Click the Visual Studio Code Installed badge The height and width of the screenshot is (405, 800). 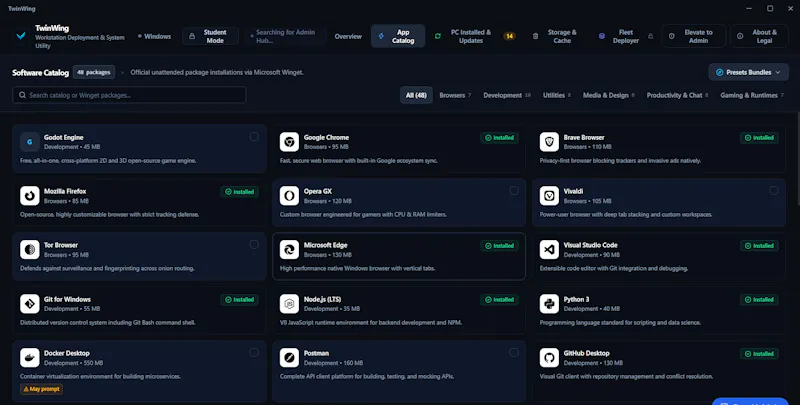point(759,246)
